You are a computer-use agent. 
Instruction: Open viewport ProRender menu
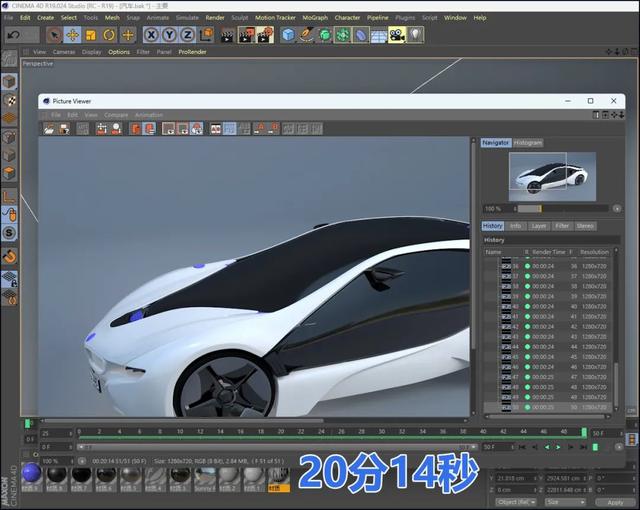[192, 52]
